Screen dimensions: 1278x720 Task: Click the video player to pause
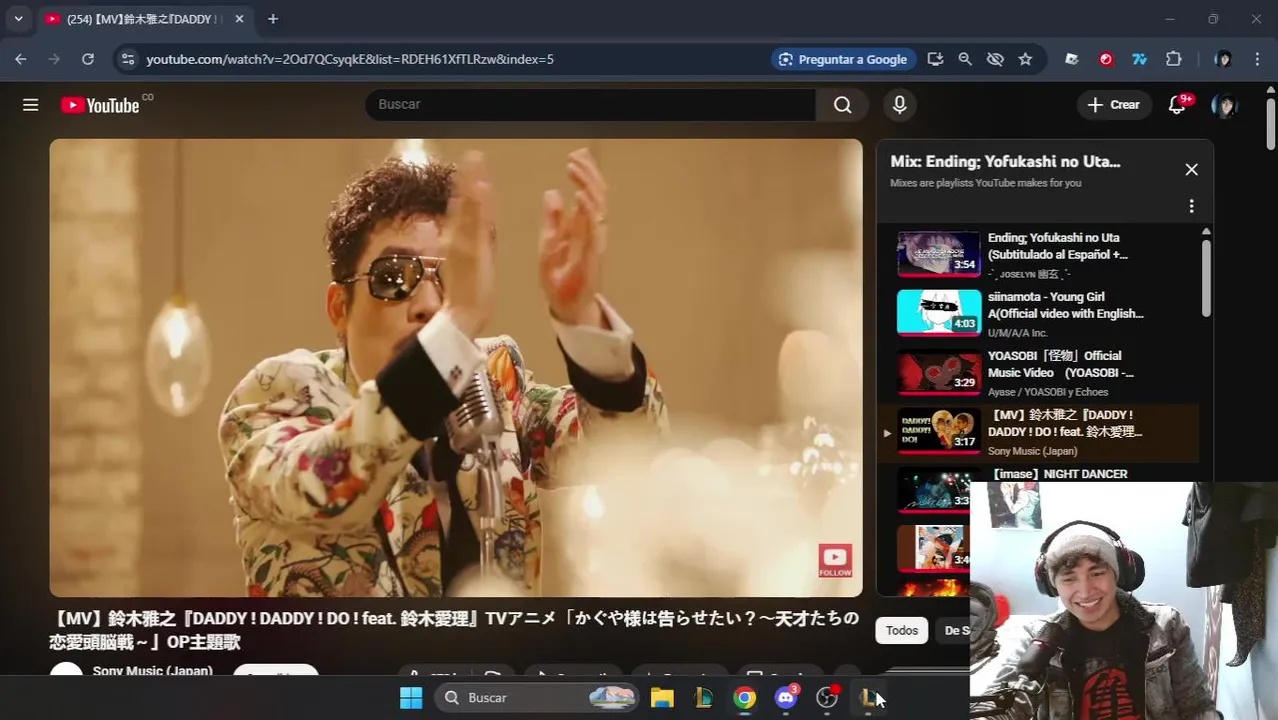456,367
